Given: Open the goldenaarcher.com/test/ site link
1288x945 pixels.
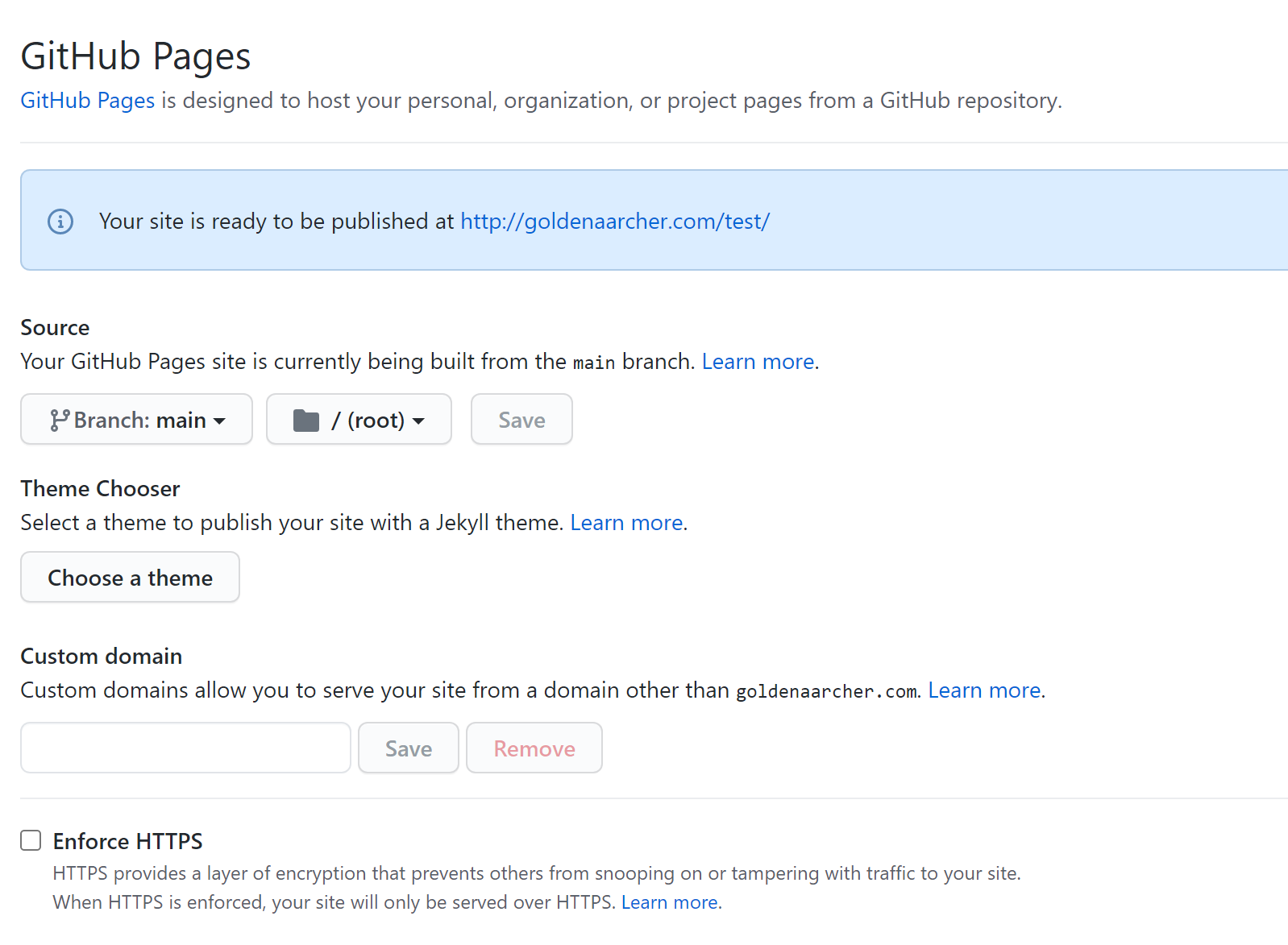Looking at the screenshot, I should (615, 222).
